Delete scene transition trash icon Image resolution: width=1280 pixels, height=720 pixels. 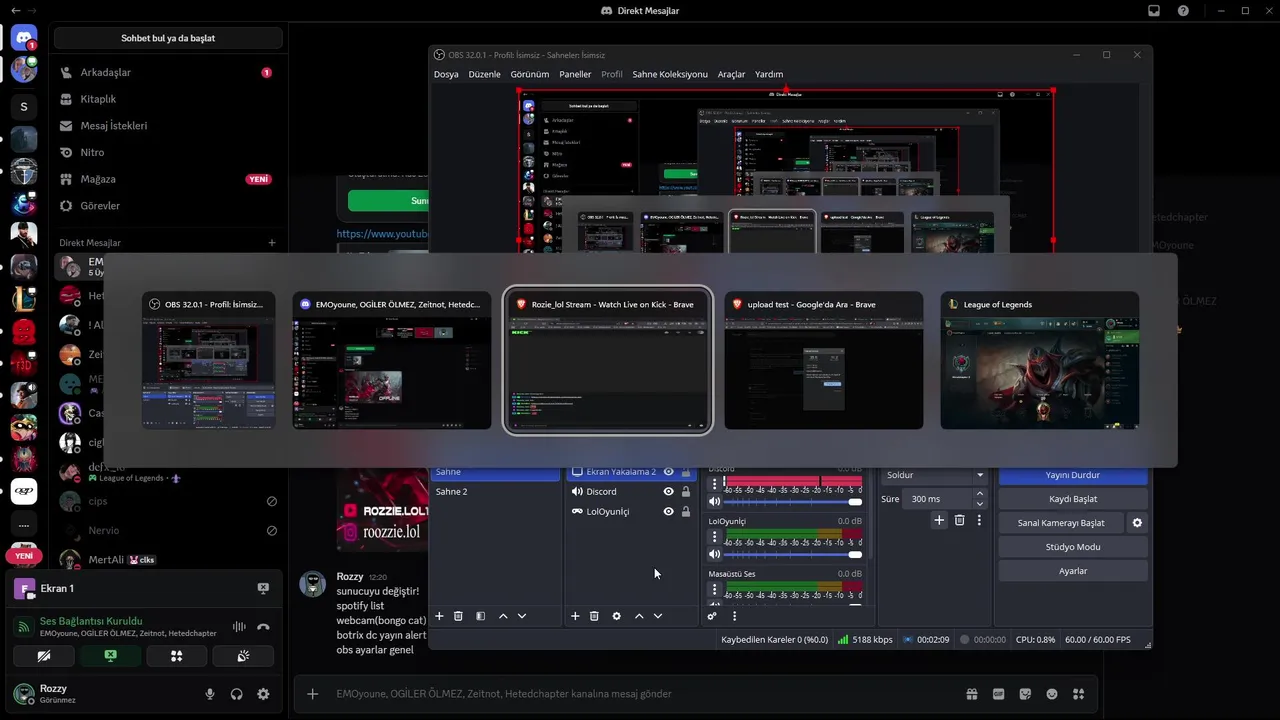(x=959, y=520)
